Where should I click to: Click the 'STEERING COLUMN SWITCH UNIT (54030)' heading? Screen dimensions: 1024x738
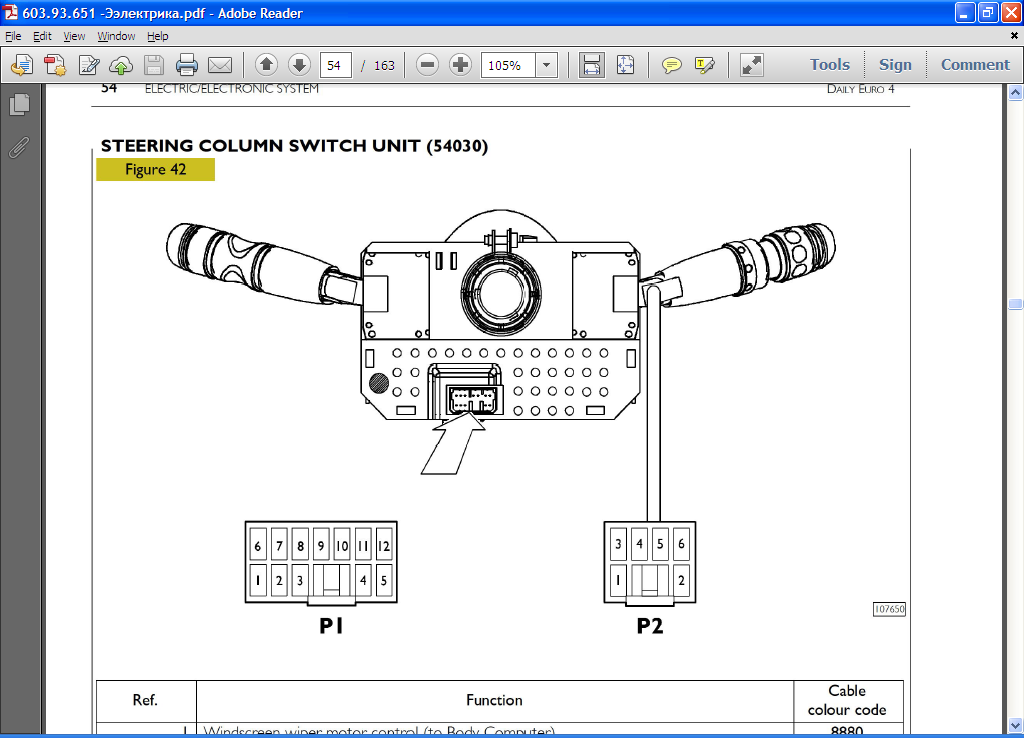pos(295,146)
